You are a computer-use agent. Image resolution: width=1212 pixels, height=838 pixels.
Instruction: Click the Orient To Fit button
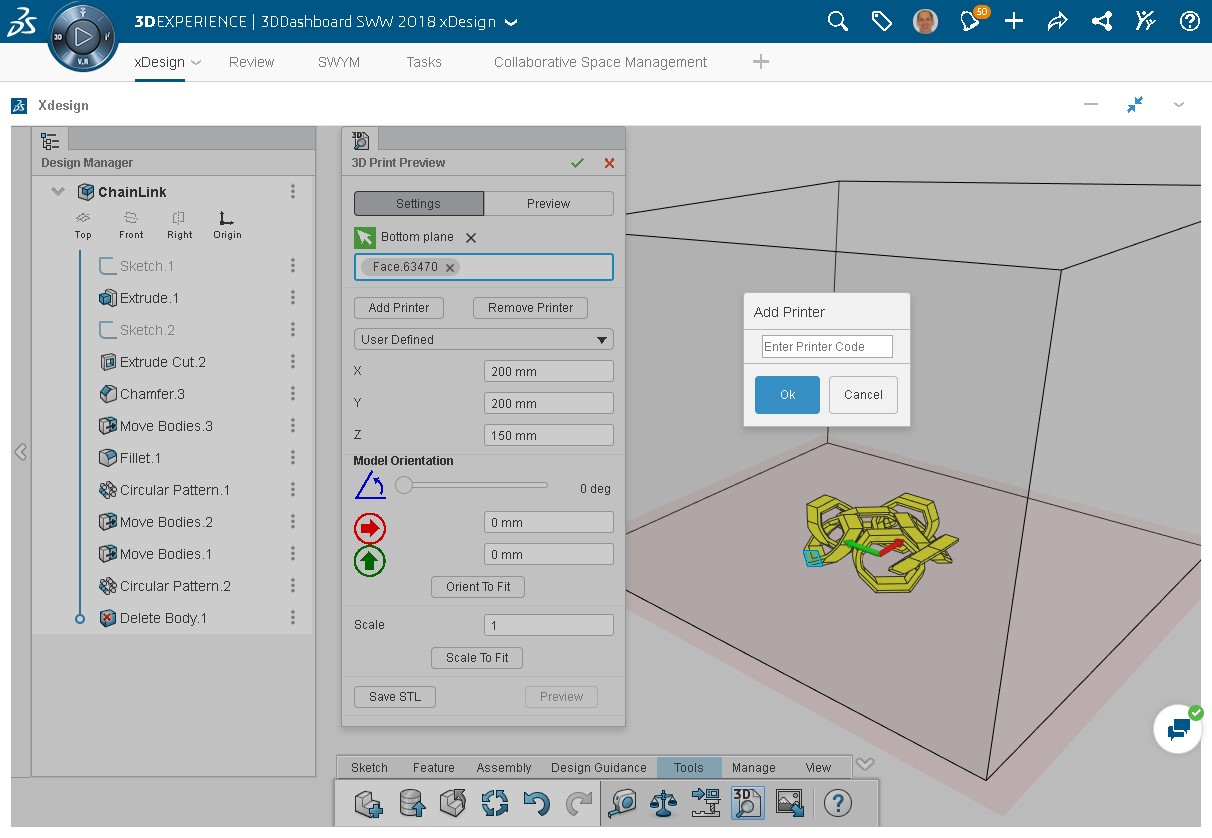[478, 587]
